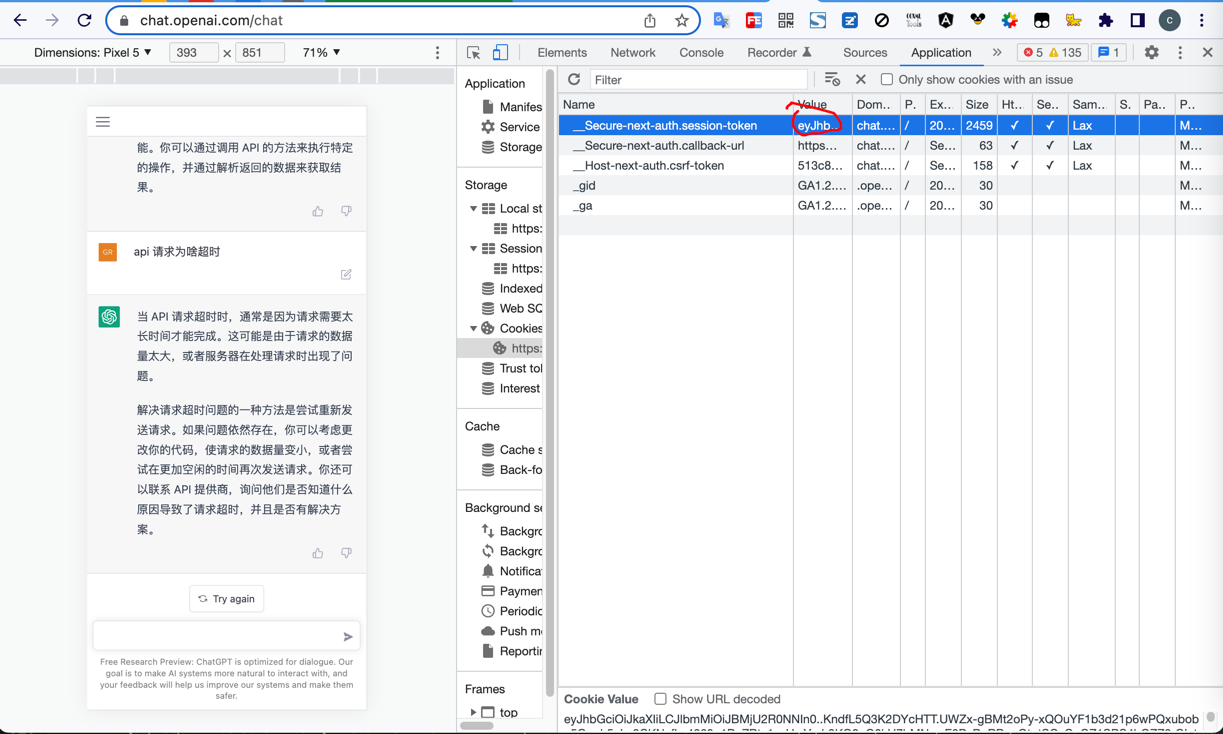Image resolution: width=1223 pixels, height=734 pixels.
Task: Click the user profile avatar in Chrome
Action: (1170, 20)
